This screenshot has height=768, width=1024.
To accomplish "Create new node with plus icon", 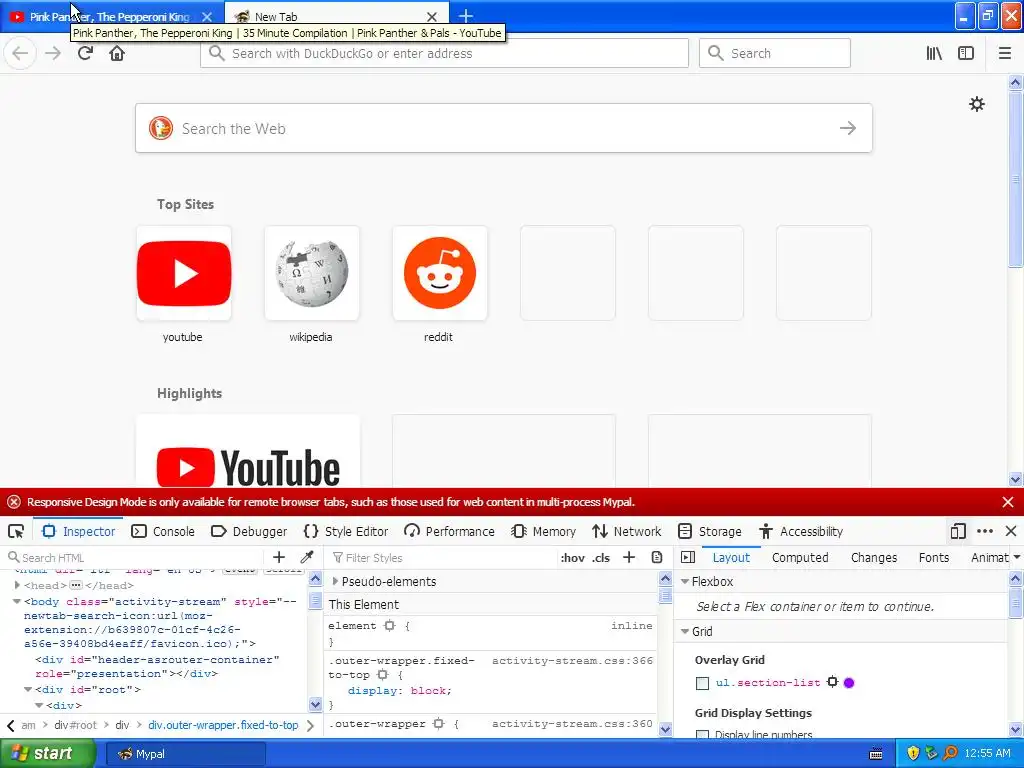I will [279, 557].
